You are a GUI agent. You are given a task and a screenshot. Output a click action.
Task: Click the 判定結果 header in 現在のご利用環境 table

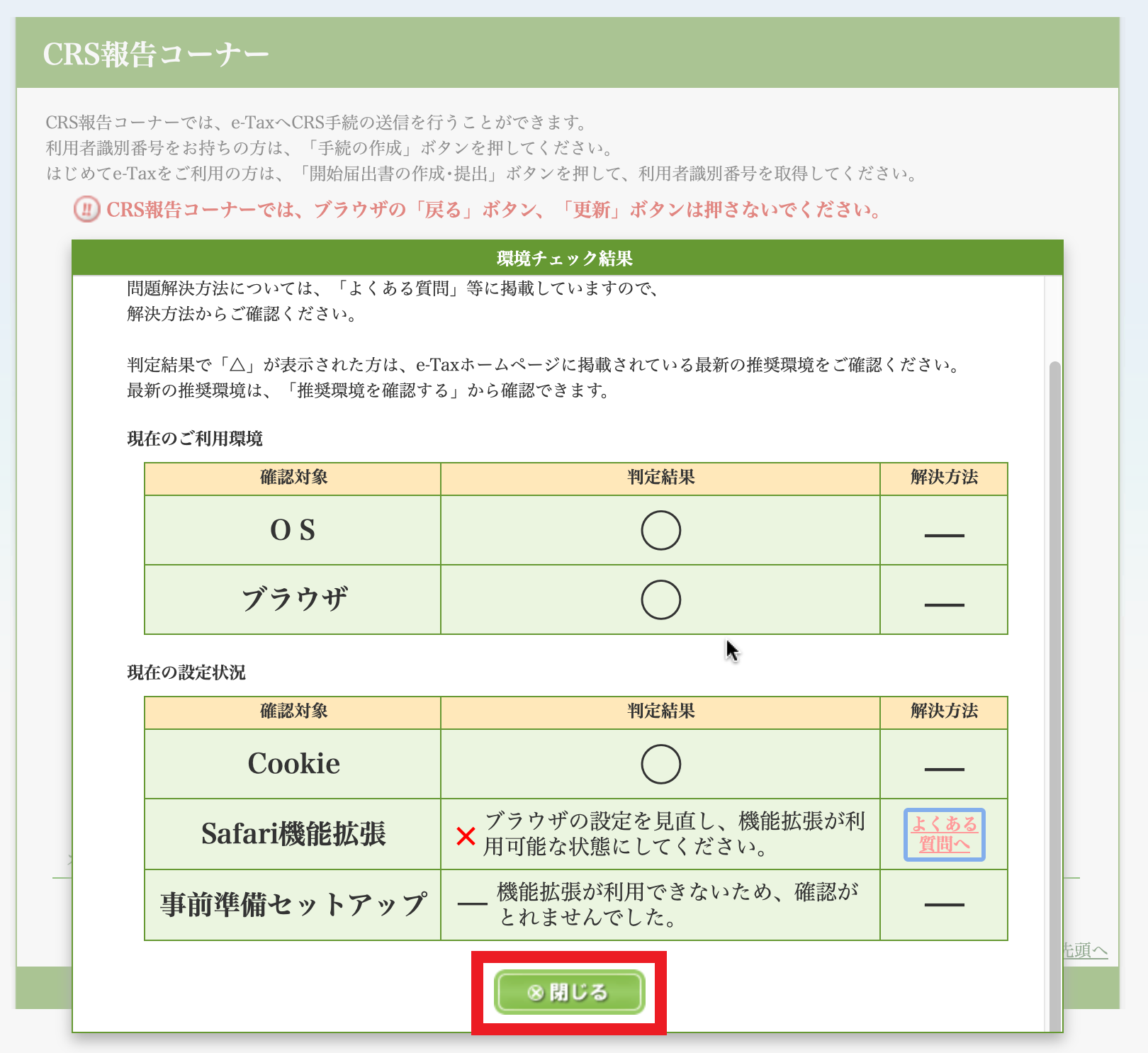(x=660, y=478)
